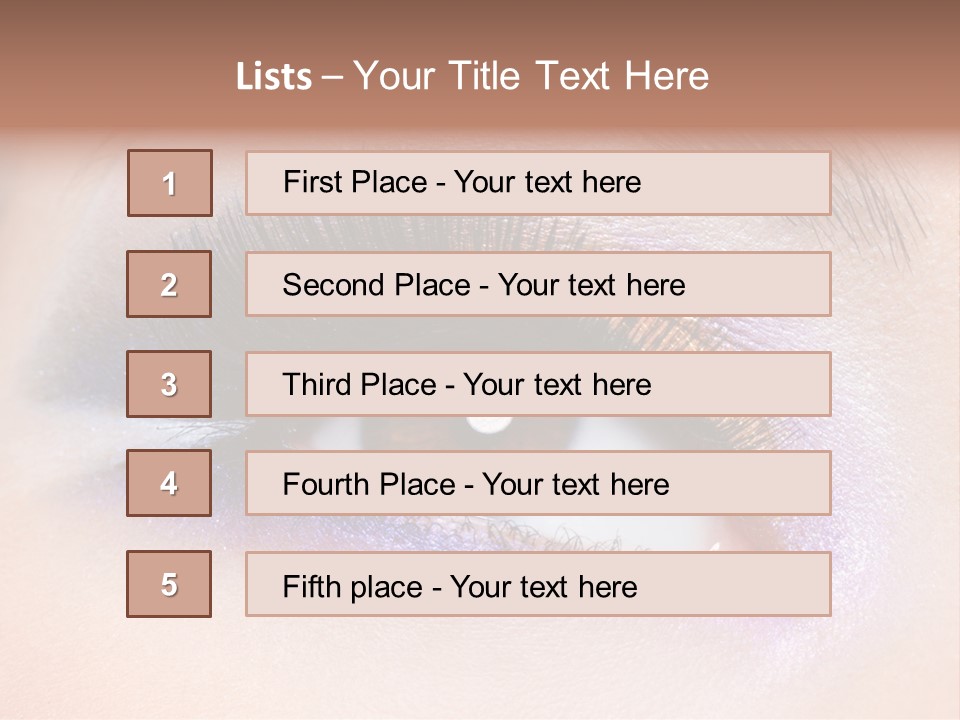Click the Second Place text bar
This screenshot has height=720, width=960.
pos(538,284)
